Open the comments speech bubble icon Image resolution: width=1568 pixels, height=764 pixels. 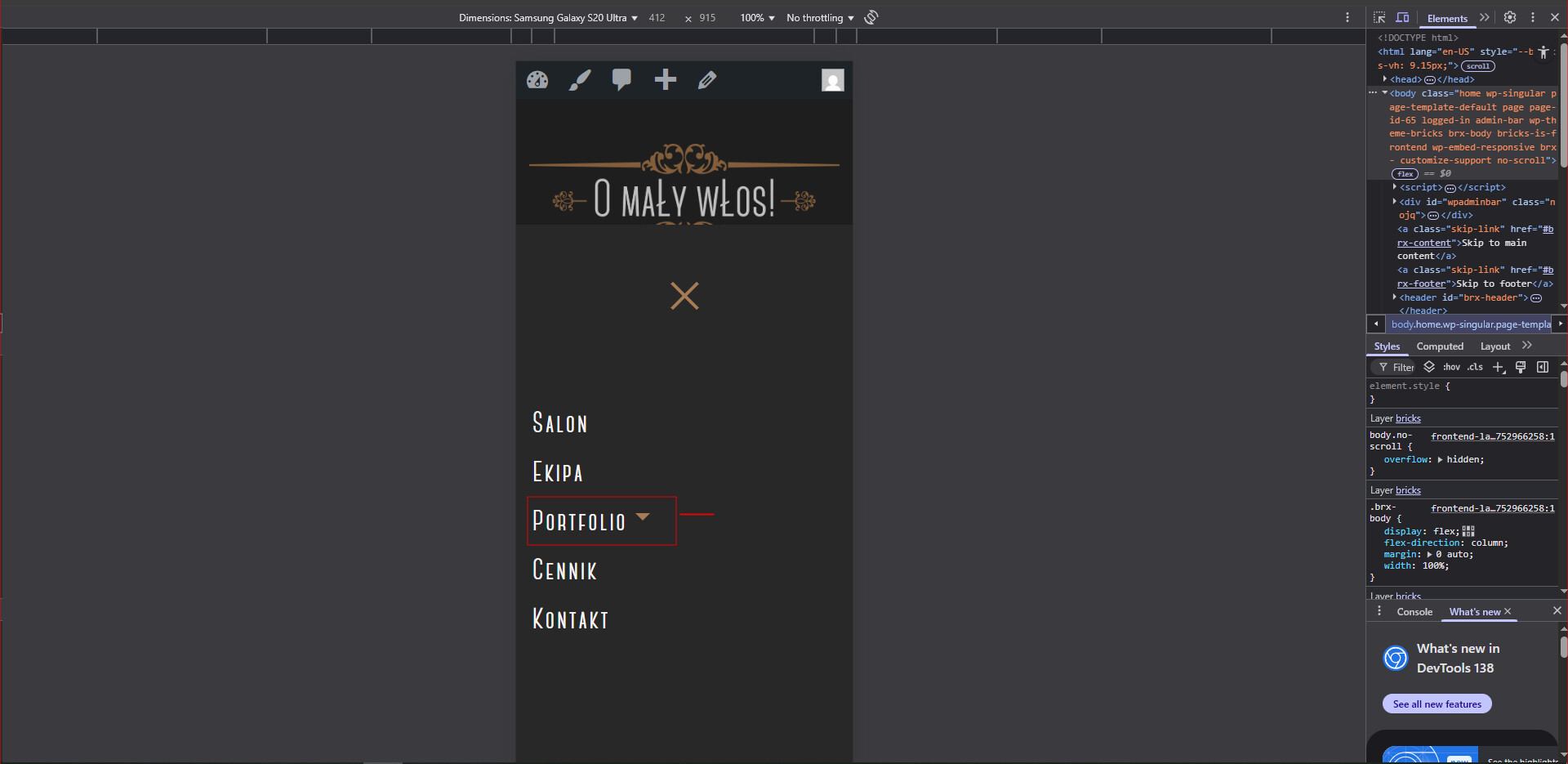pyautogui.click(x=622, y=80)
